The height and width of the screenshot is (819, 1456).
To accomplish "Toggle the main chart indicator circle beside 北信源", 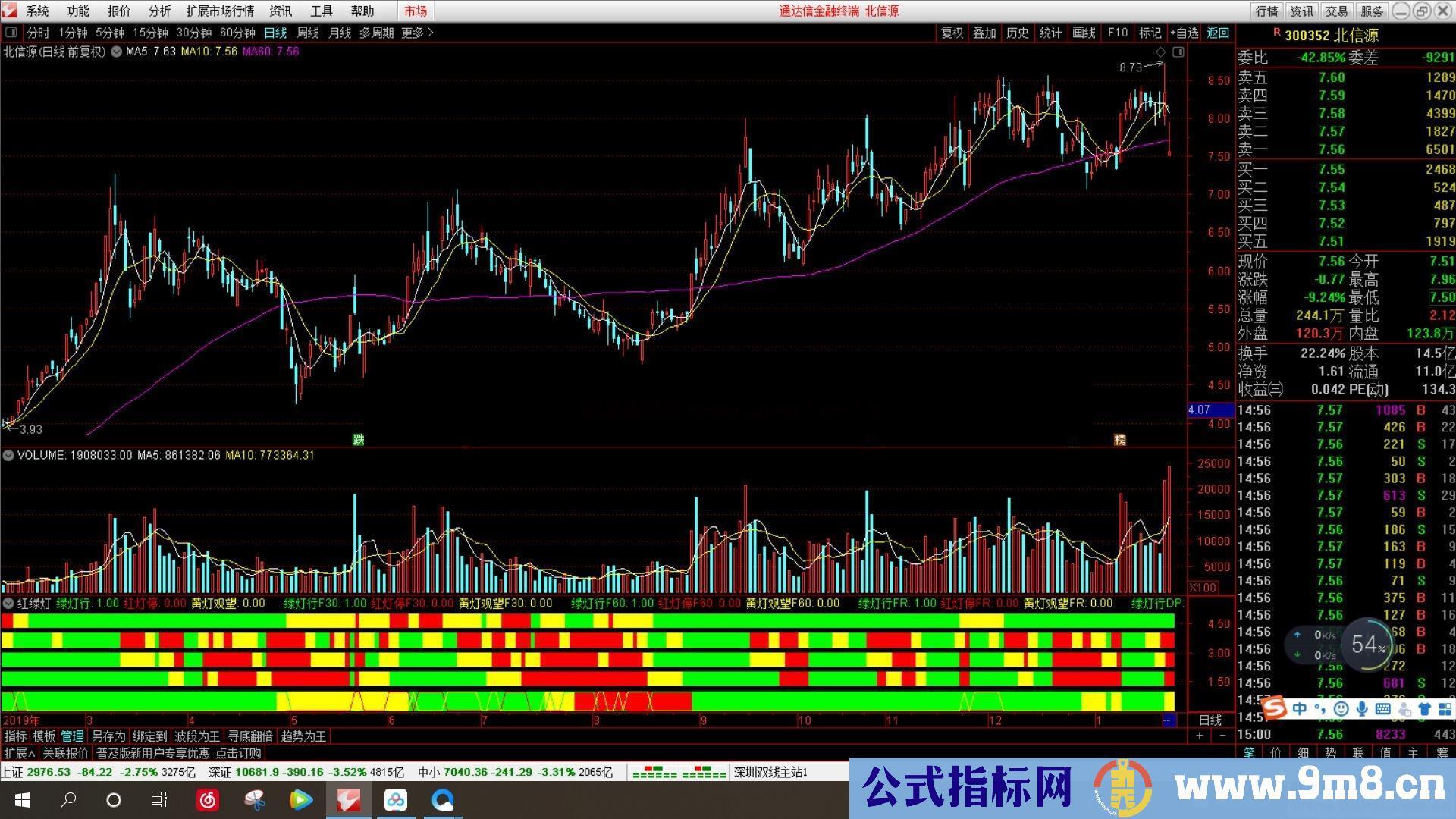I will tap(116, 52).
